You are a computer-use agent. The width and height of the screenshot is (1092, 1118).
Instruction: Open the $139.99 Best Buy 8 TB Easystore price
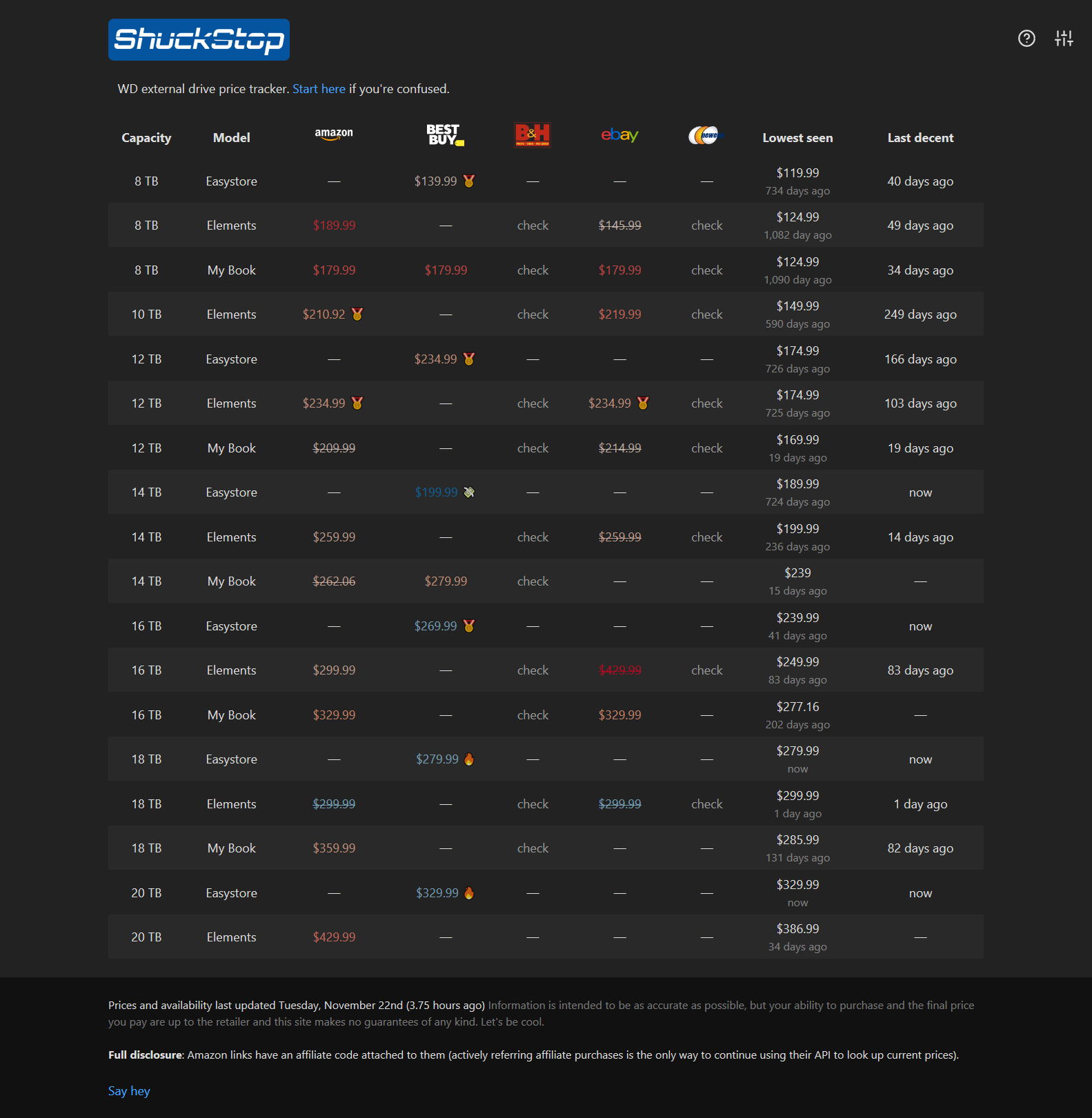435,181
